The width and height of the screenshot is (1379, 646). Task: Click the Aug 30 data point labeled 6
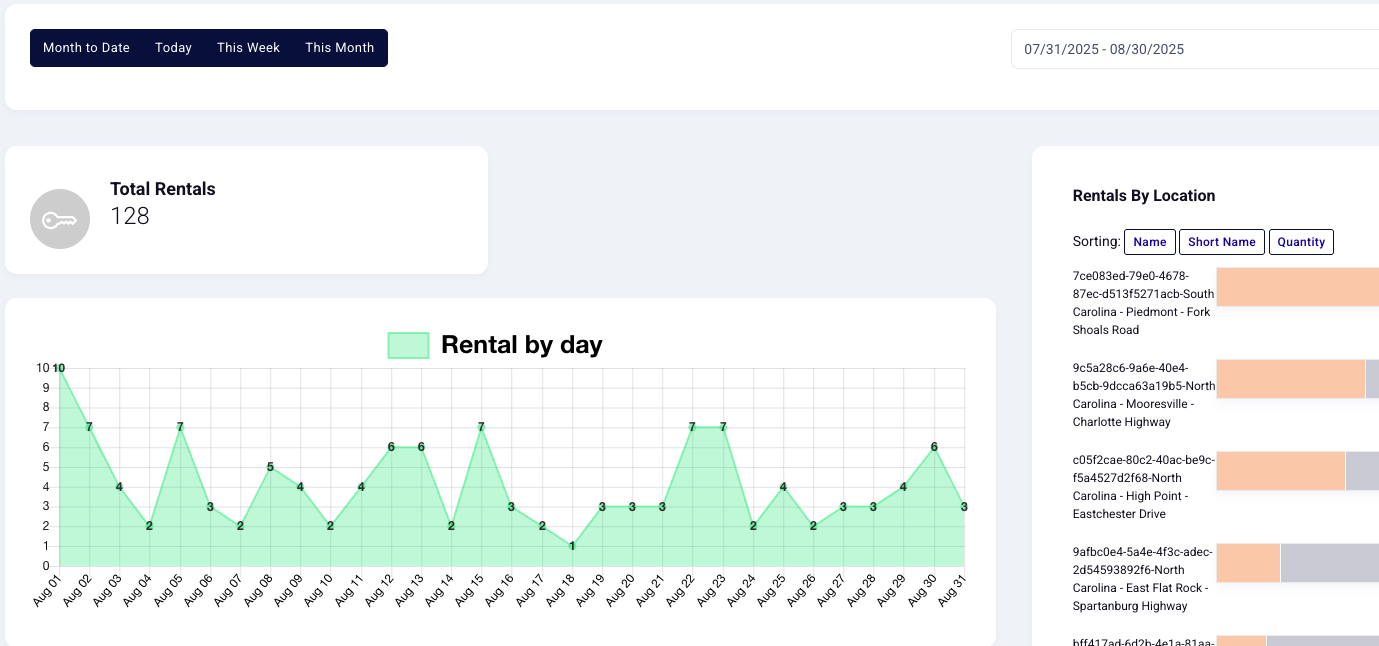click(934, 447)
